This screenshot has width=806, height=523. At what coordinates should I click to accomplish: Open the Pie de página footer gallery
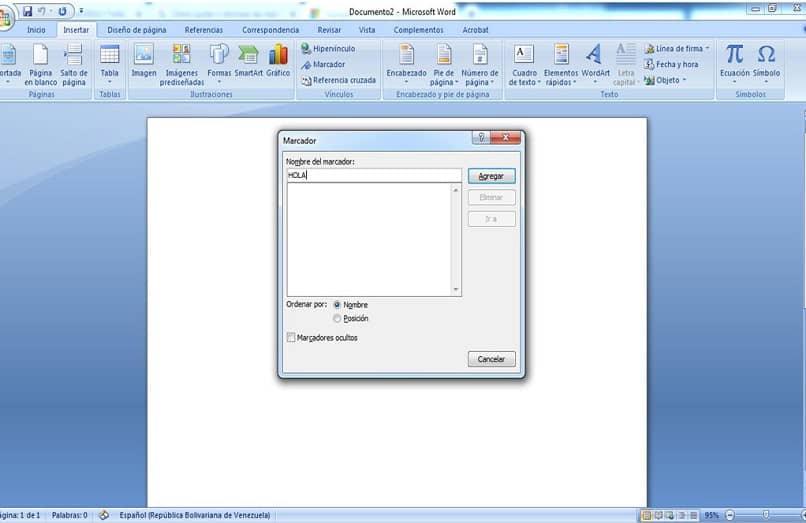(x=444, y=65)
